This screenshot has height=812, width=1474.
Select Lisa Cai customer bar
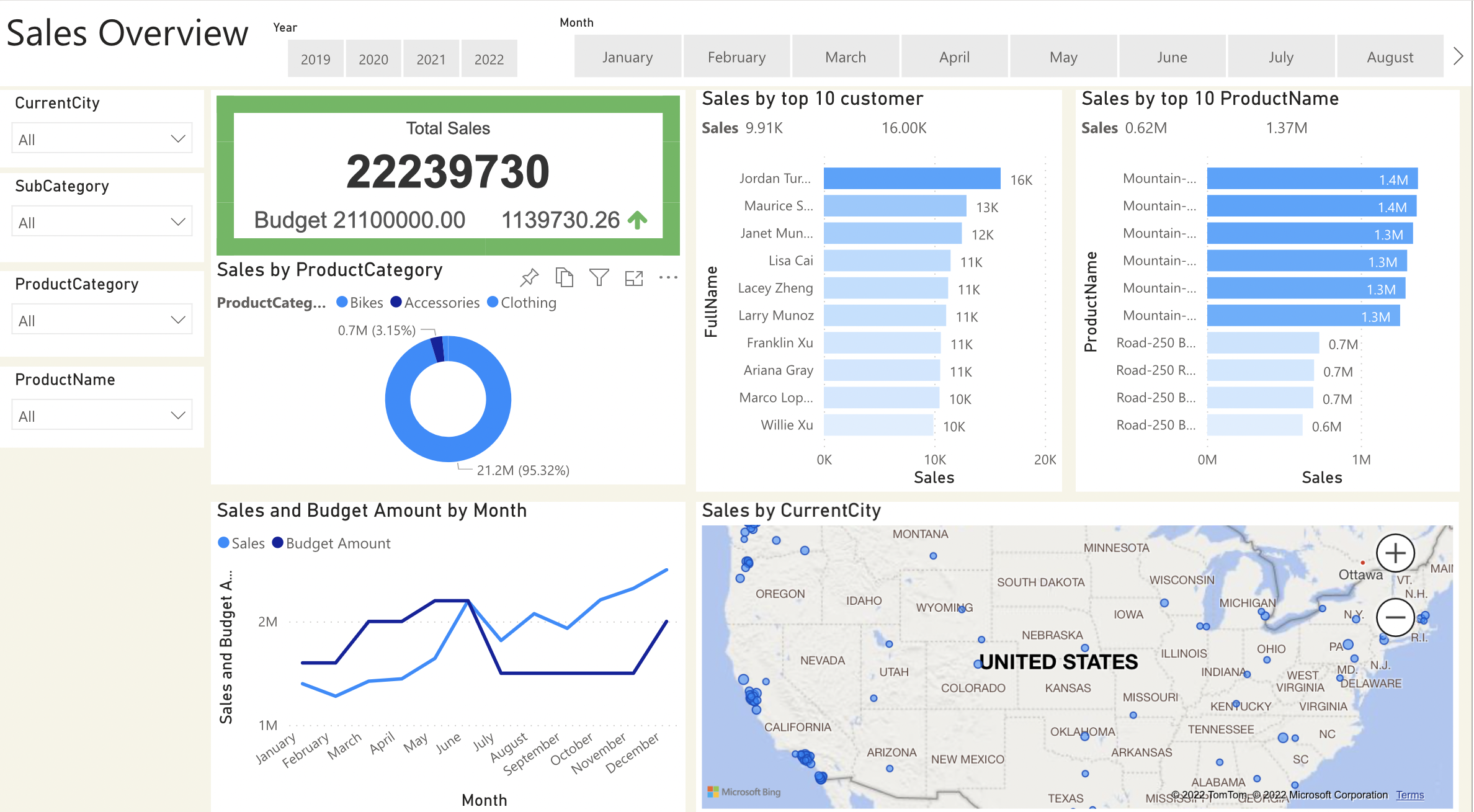[887, 261]
